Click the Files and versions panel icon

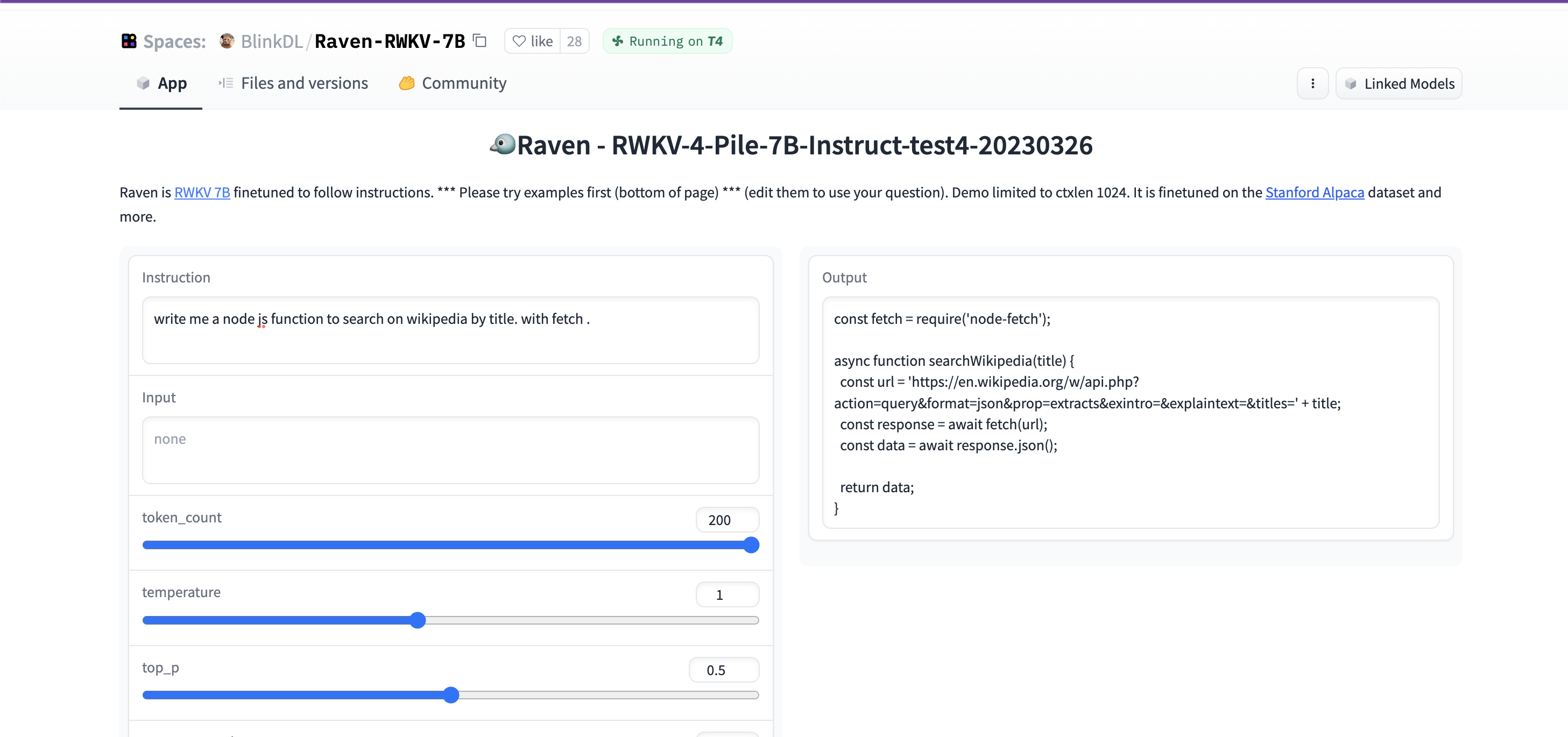pos(225,83)
